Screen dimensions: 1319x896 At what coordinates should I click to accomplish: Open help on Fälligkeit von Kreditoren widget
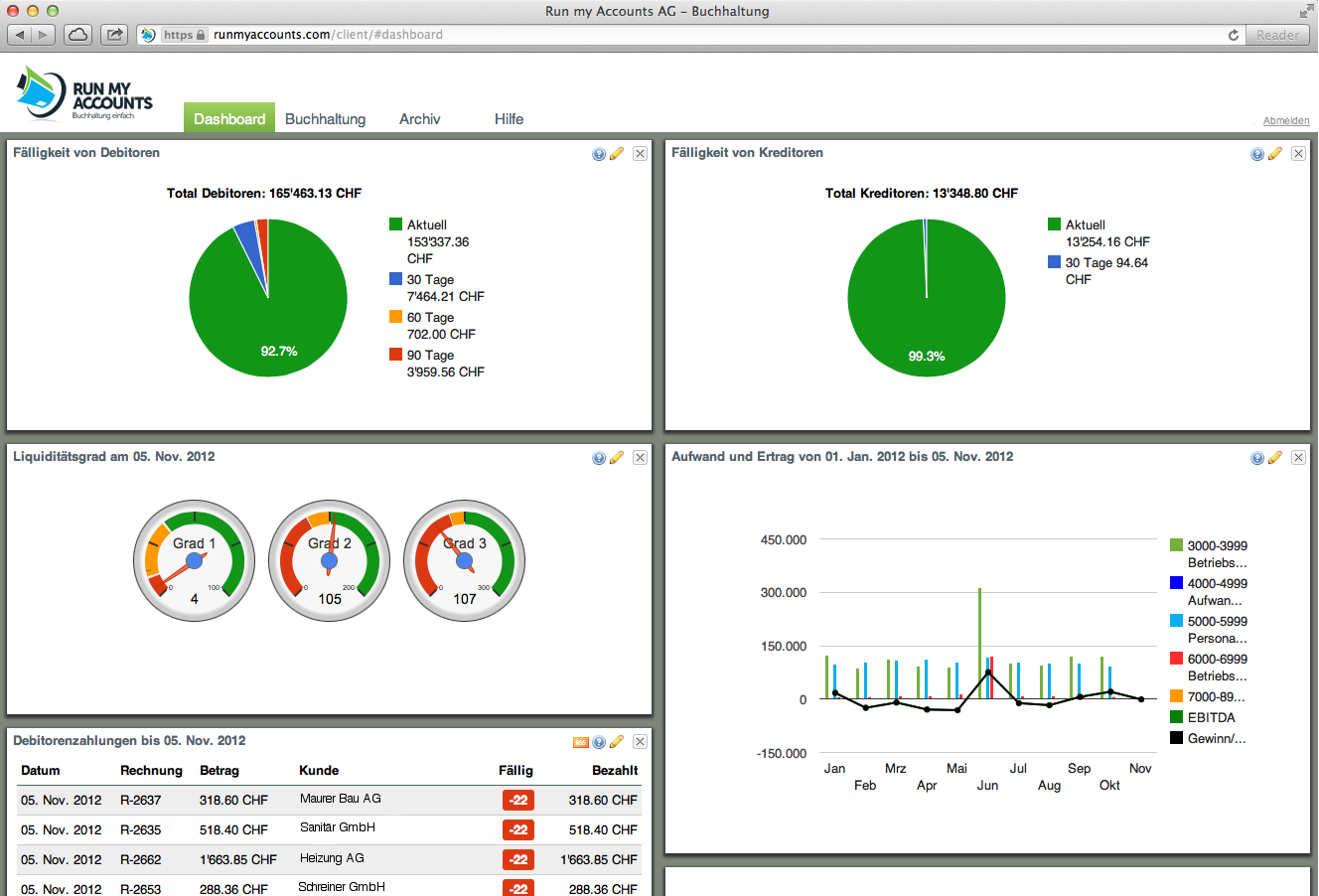1256,153
